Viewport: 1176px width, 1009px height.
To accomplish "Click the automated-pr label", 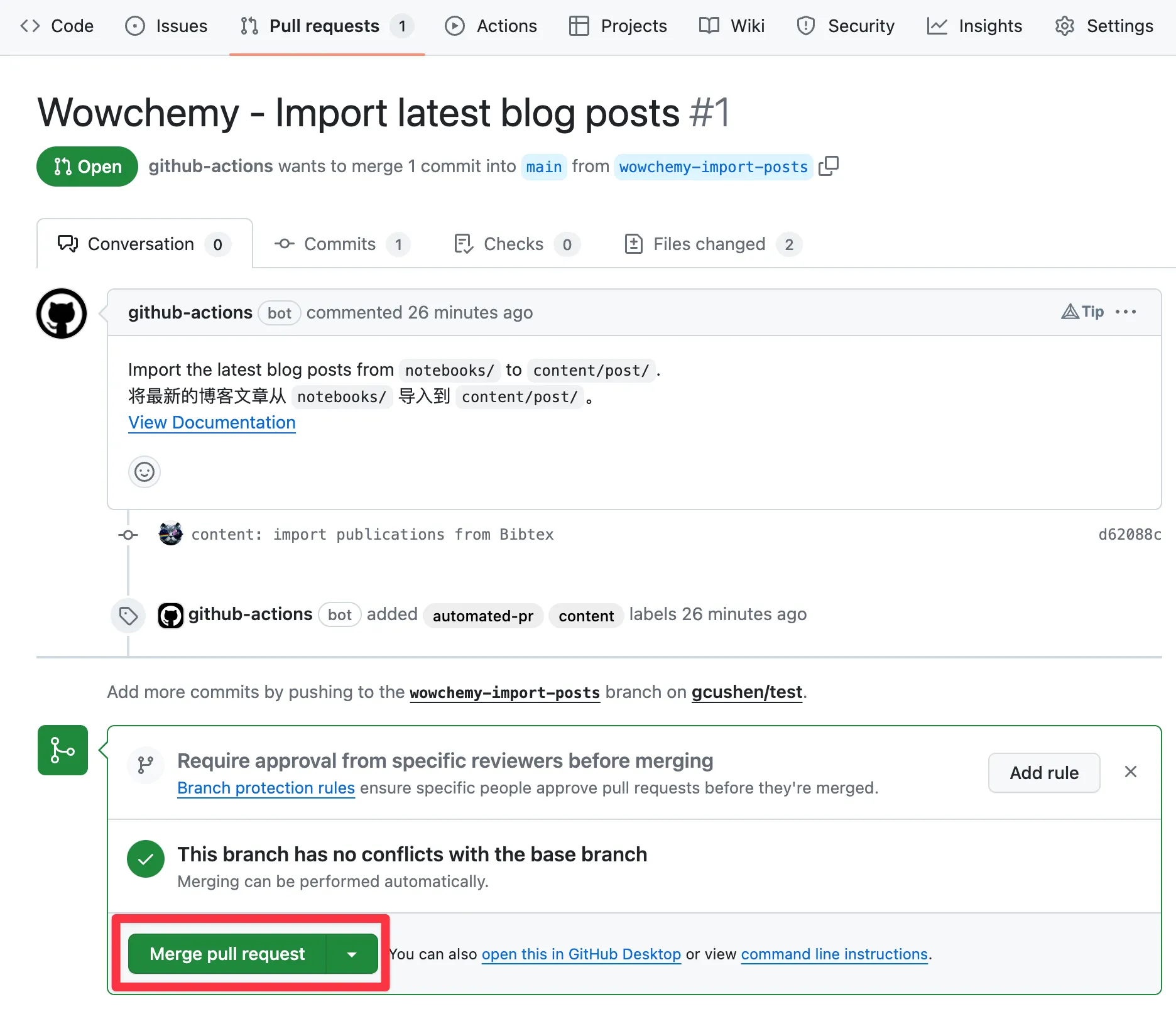I will click(482, 616).
